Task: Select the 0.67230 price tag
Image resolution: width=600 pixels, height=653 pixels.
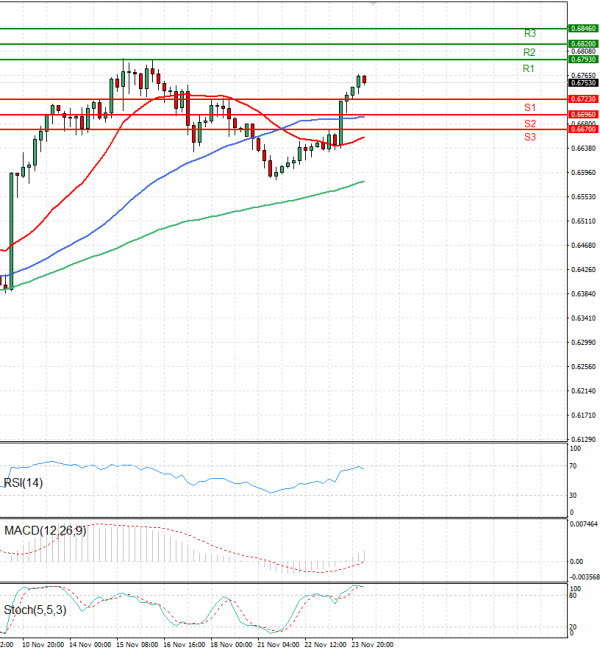Action: tap(583, 99)
